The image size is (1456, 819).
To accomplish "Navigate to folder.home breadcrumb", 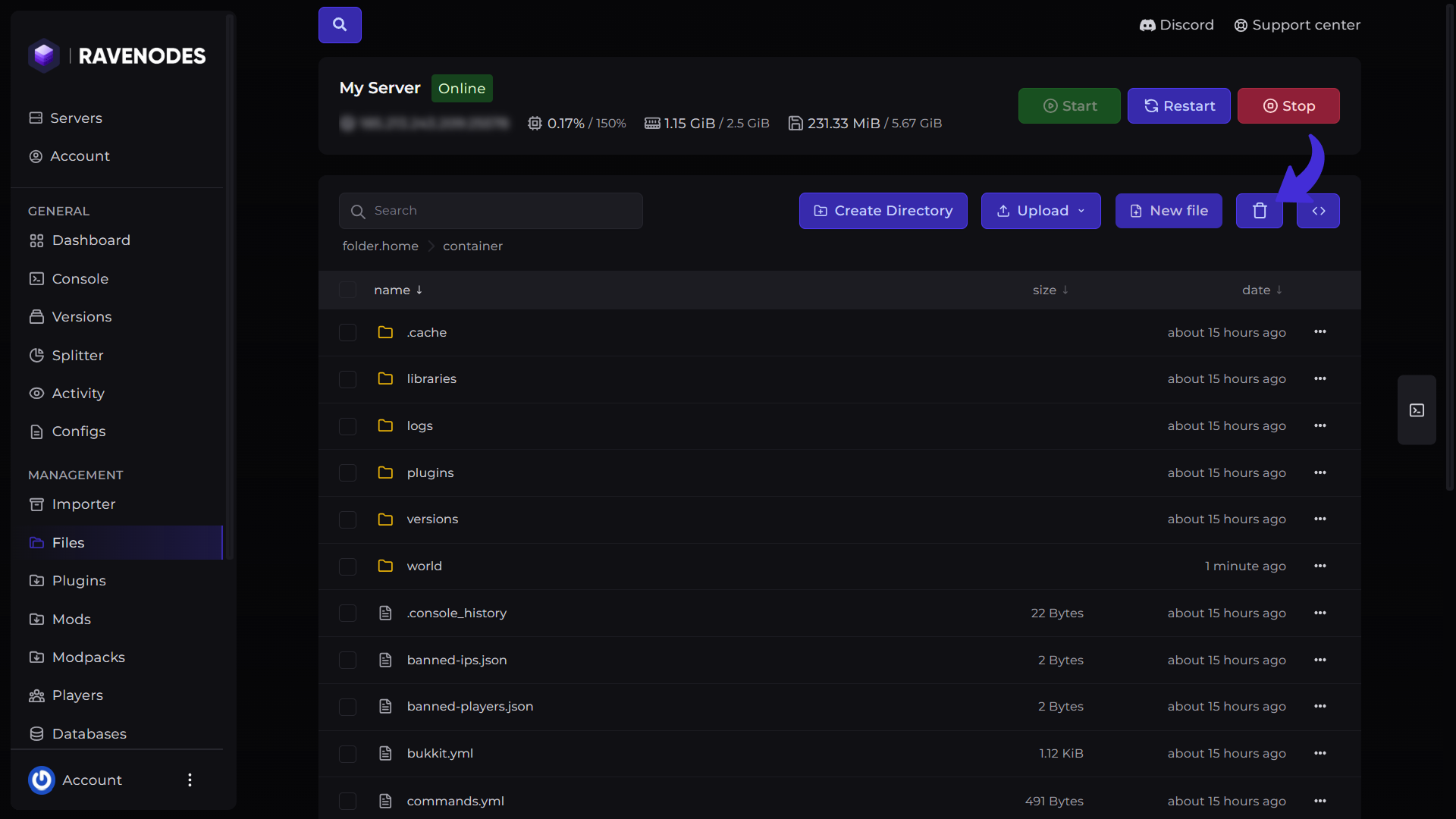I will coord(380,246).
